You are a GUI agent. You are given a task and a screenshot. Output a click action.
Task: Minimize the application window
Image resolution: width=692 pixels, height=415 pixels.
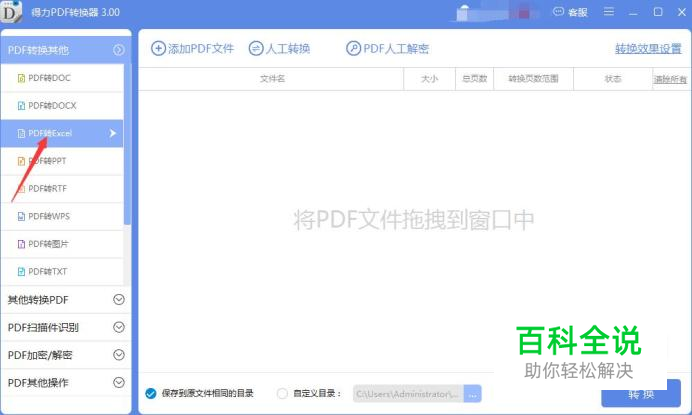pos(633,12)
